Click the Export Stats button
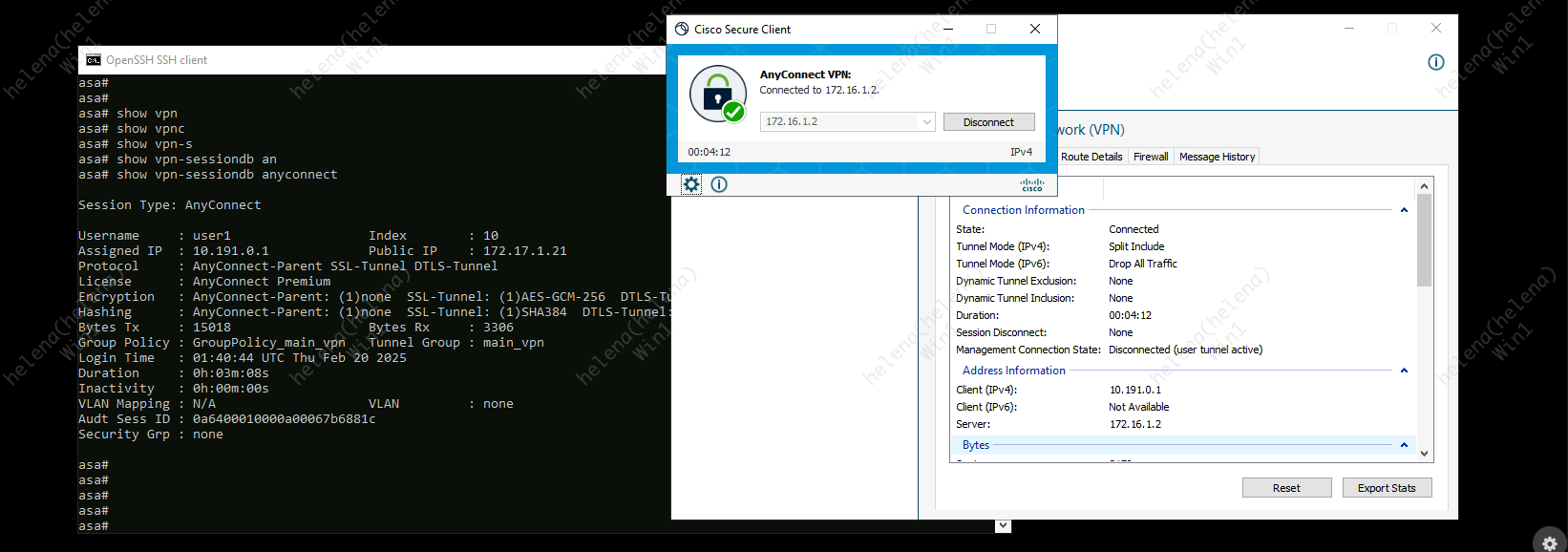 coord(1387,488)
